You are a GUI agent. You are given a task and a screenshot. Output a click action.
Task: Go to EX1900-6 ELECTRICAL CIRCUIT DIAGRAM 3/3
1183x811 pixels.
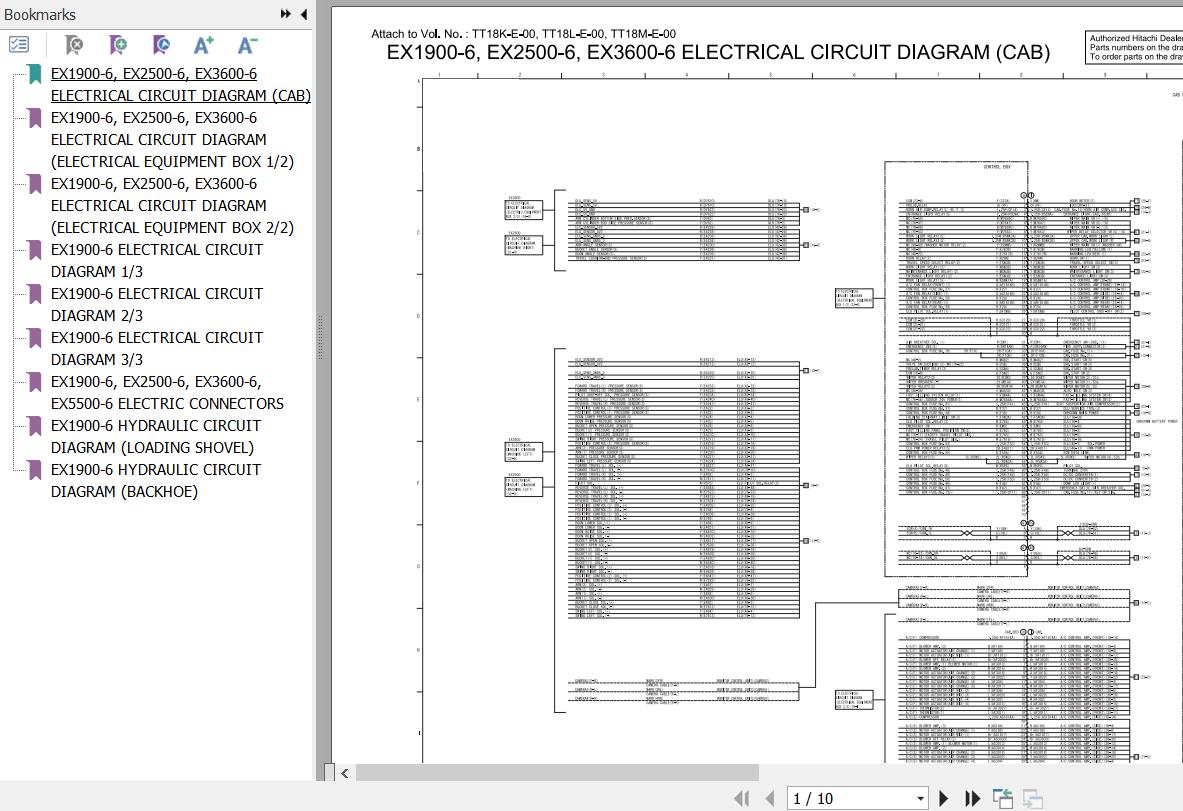tap(157, 348)
